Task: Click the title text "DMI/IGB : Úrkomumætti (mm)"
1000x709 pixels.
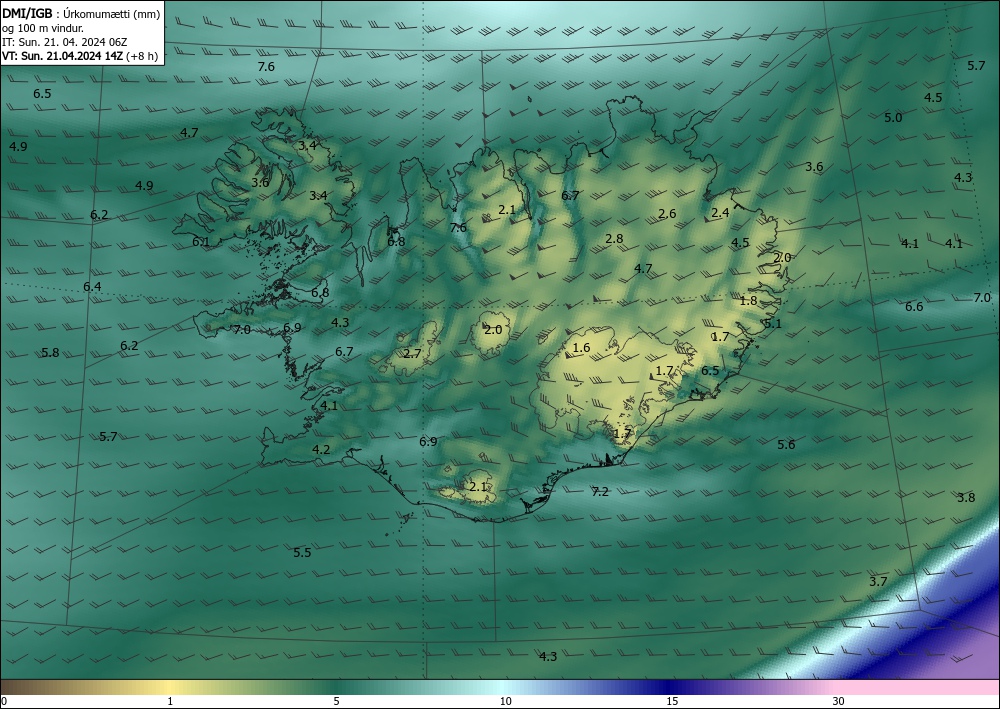Action: click(80, 14)
